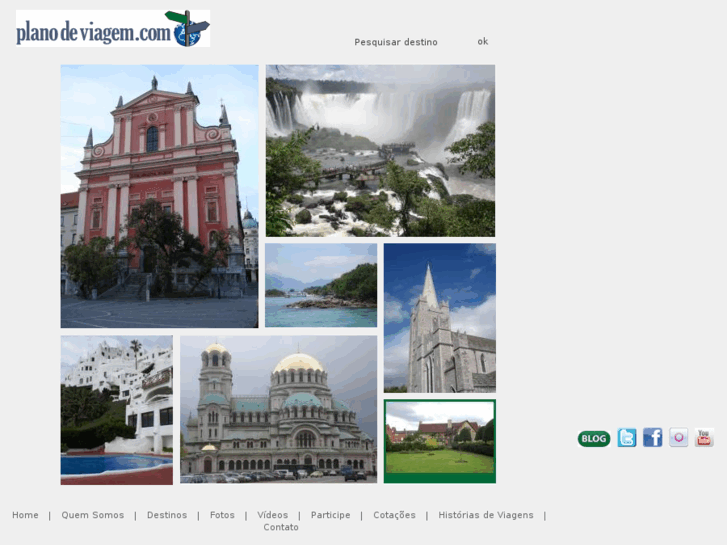Open the Fotos menu item
Screen dimensions: 727x545
(222, 515)
